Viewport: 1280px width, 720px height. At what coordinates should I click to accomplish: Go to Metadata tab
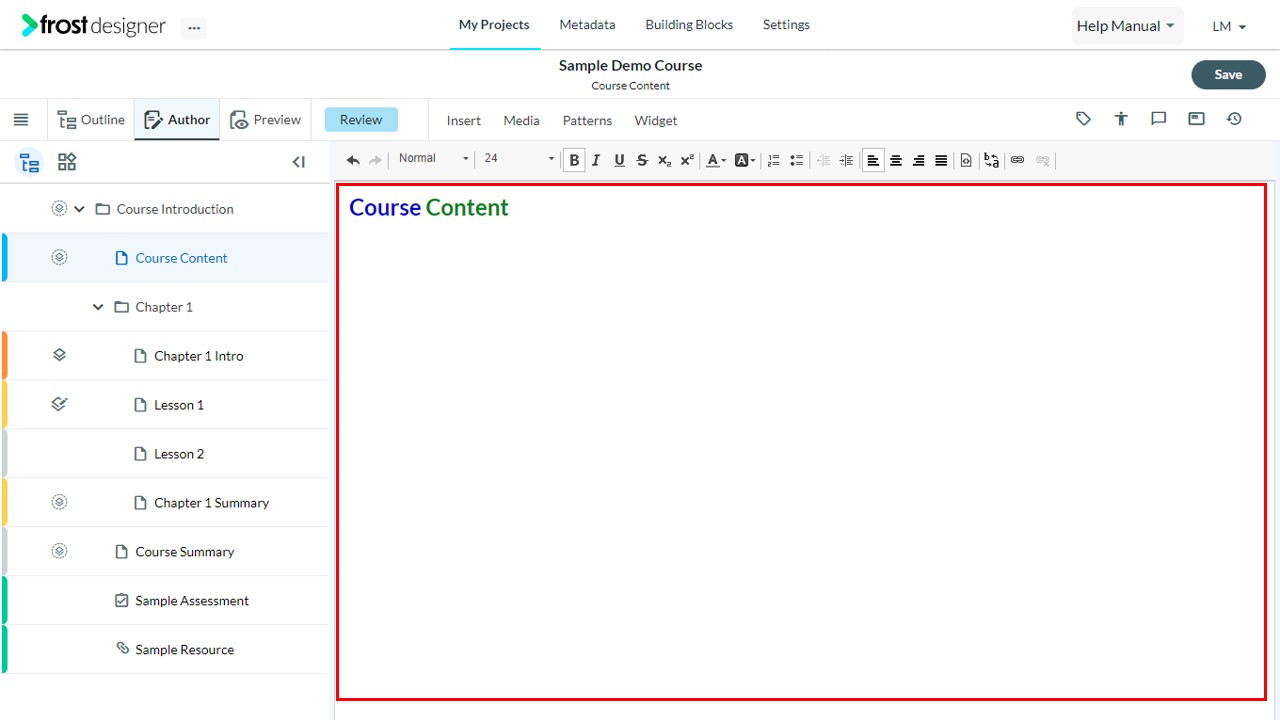pyautogui.click(x=587, y=25)
